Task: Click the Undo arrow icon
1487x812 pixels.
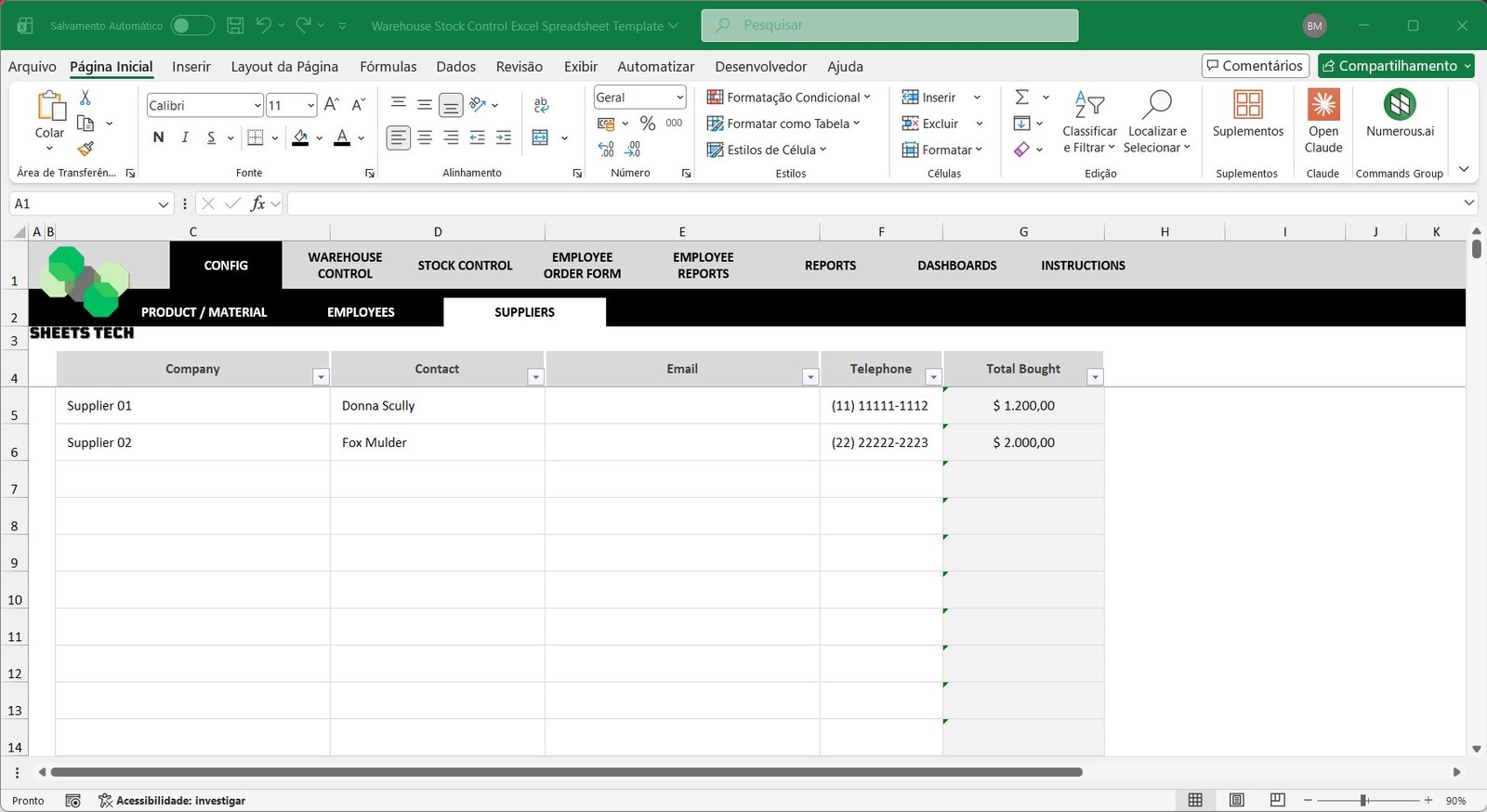Action: coord(264,25)
